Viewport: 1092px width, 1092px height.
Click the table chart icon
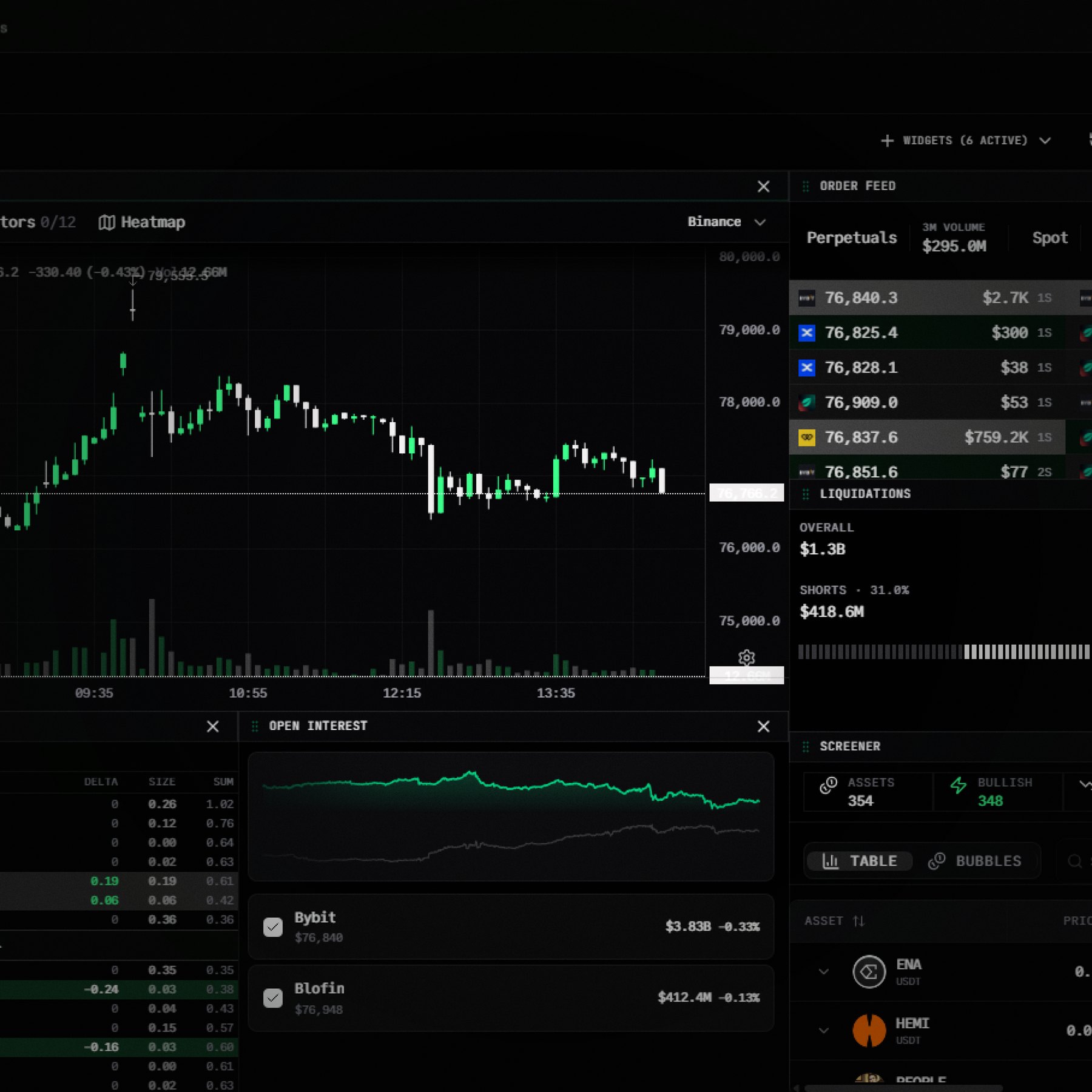(830, 861)
